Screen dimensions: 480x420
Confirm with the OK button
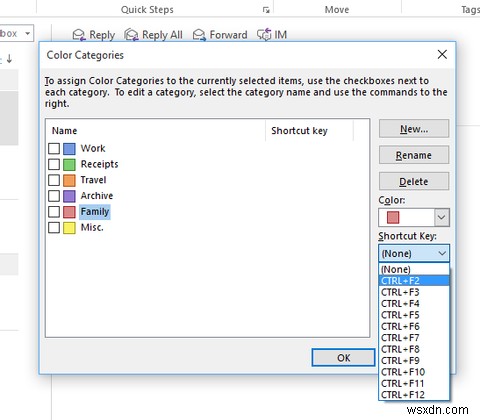point(343,358)
